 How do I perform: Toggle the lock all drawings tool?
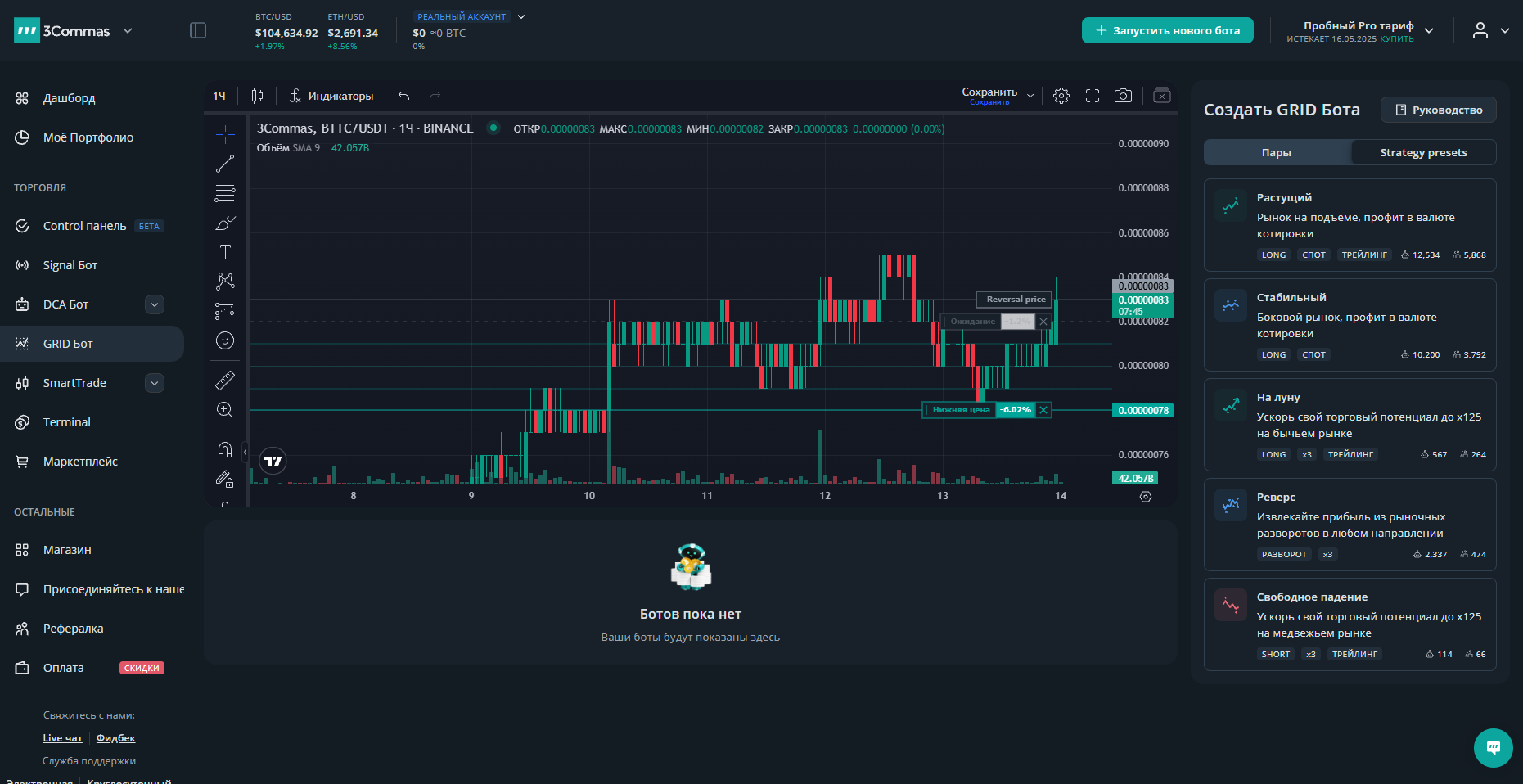[225, 479]
